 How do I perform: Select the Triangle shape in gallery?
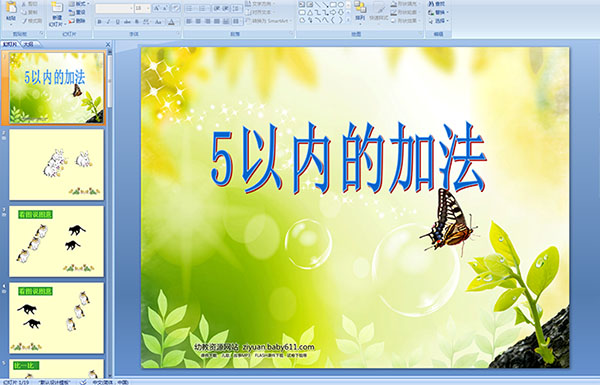coord(310,13)
